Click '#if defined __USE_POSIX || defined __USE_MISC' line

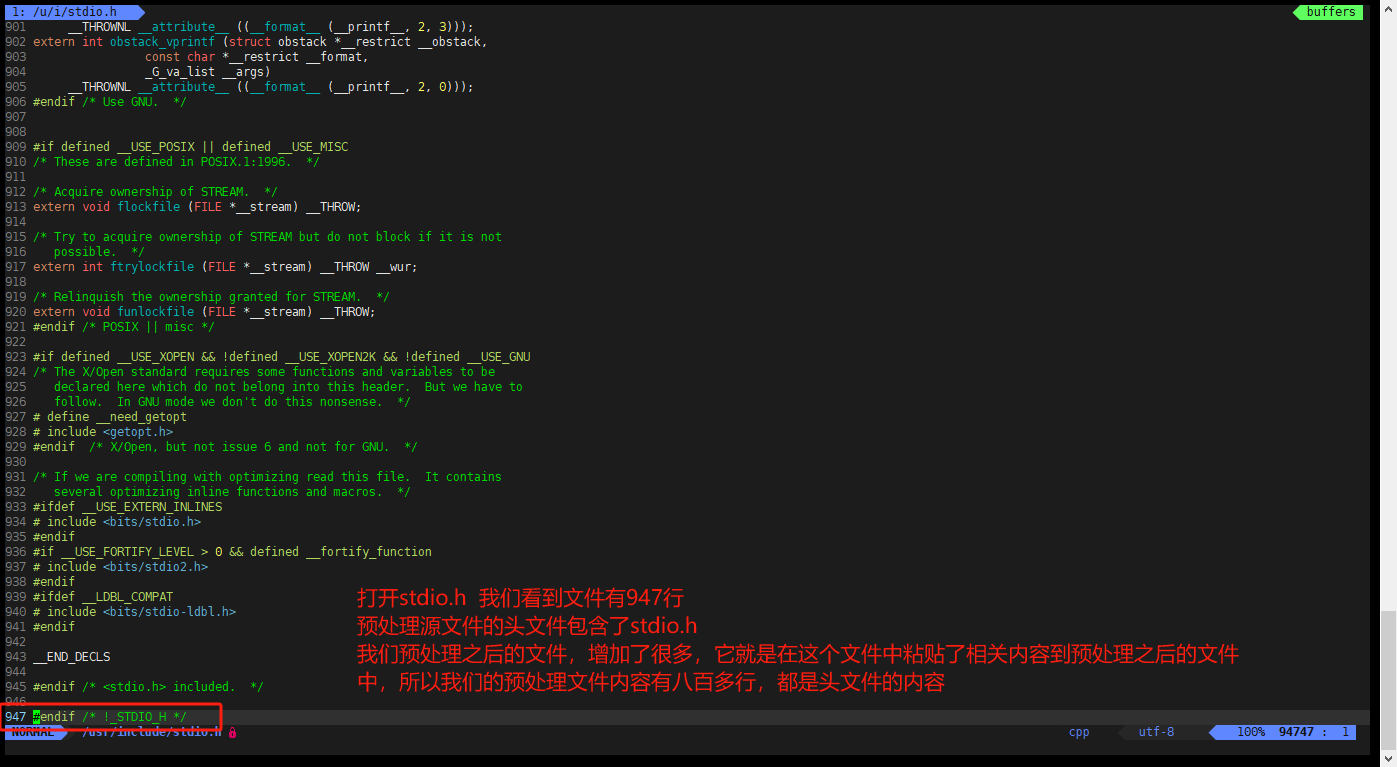[x=190, y=147]
